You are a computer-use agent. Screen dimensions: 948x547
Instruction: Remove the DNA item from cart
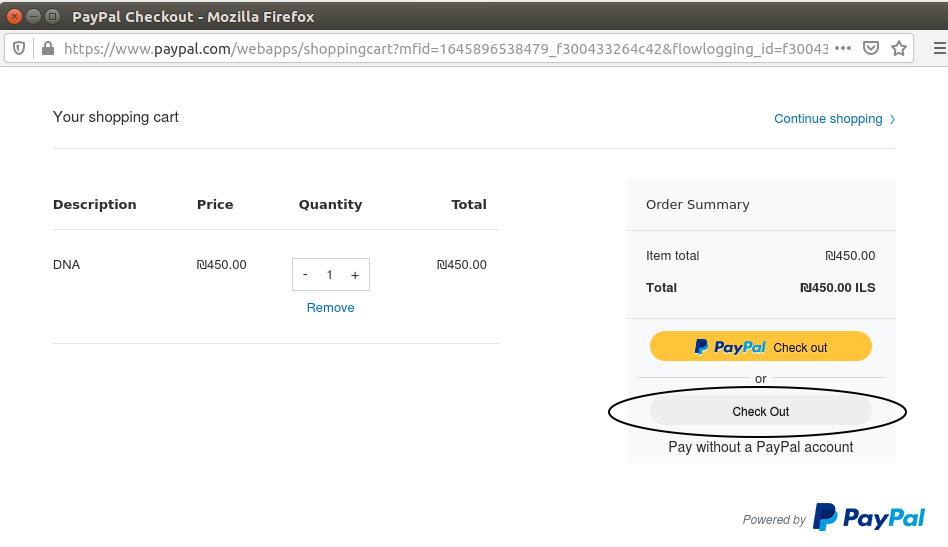(x=330, y=308)
